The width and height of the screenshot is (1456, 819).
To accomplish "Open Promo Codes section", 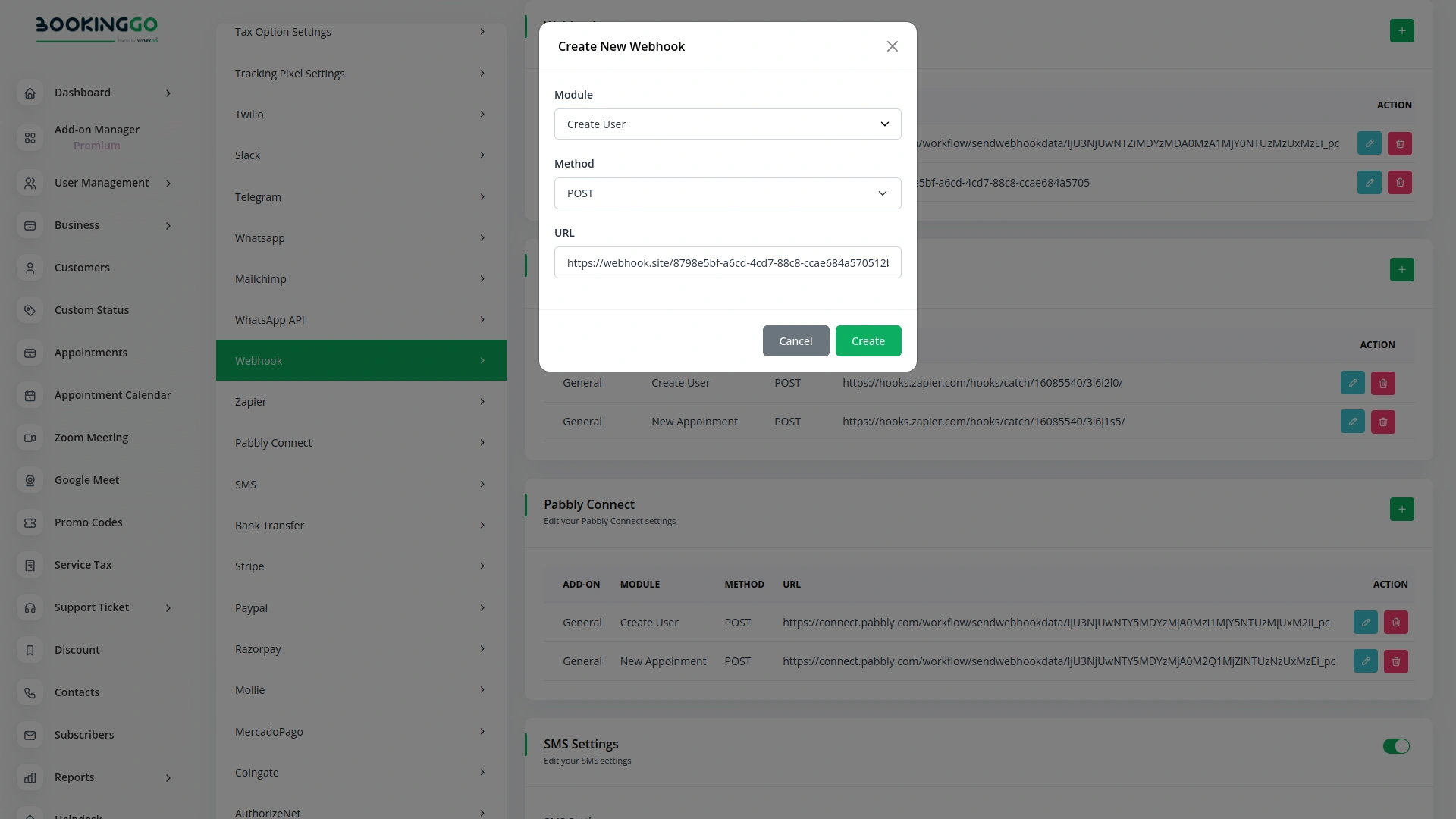I will [x=88, y=522].
